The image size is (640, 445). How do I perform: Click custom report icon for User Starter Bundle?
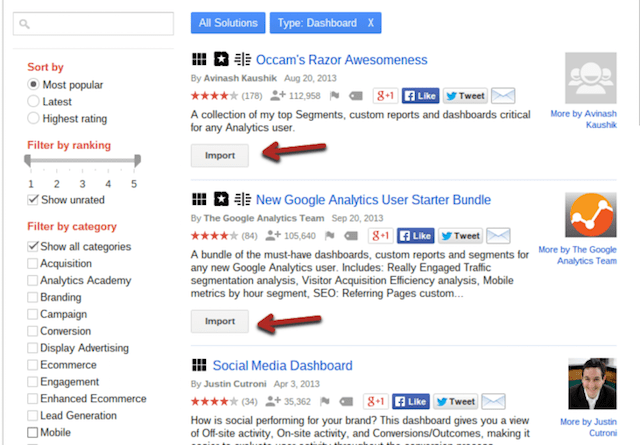point(242,199)
